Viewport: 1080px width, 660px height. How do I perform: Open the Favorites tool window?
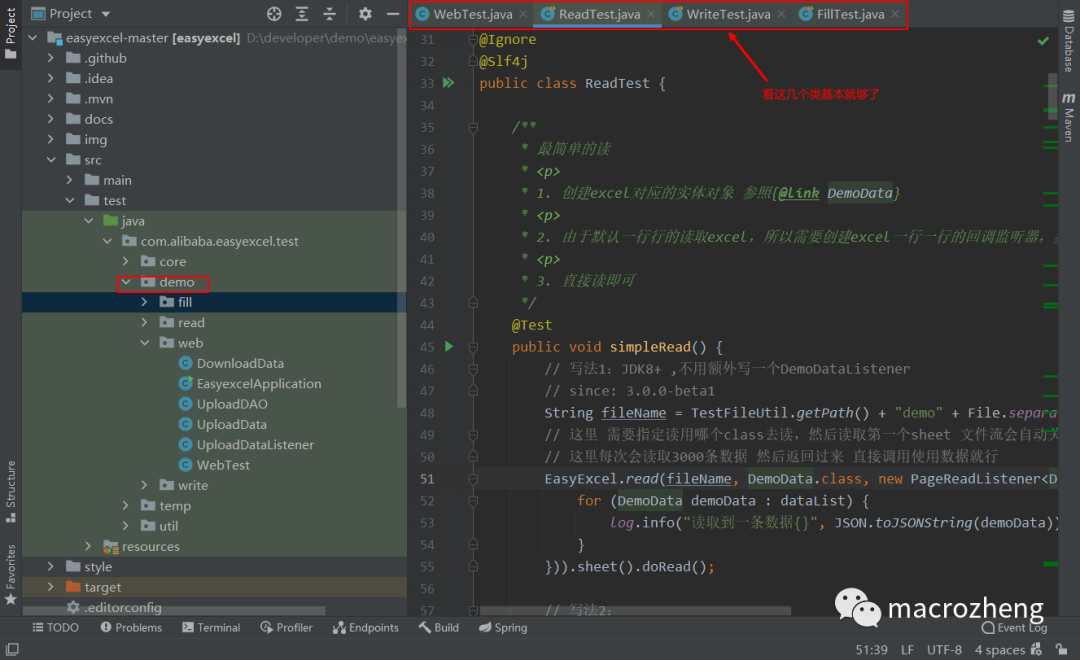coord(10,575)
